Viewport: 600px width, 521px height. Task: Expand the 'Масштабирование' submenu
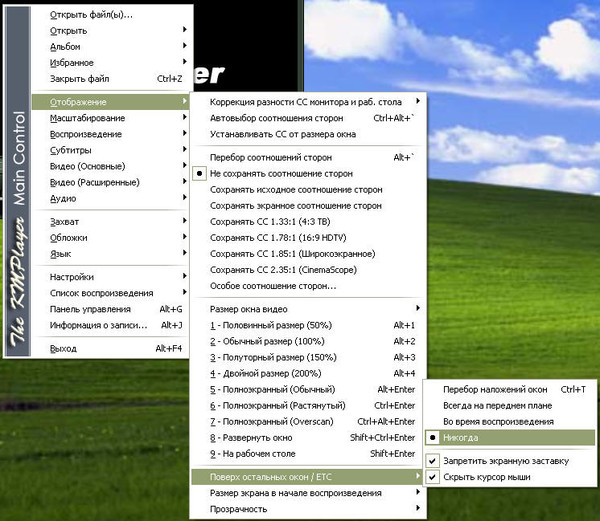point(110,118)
